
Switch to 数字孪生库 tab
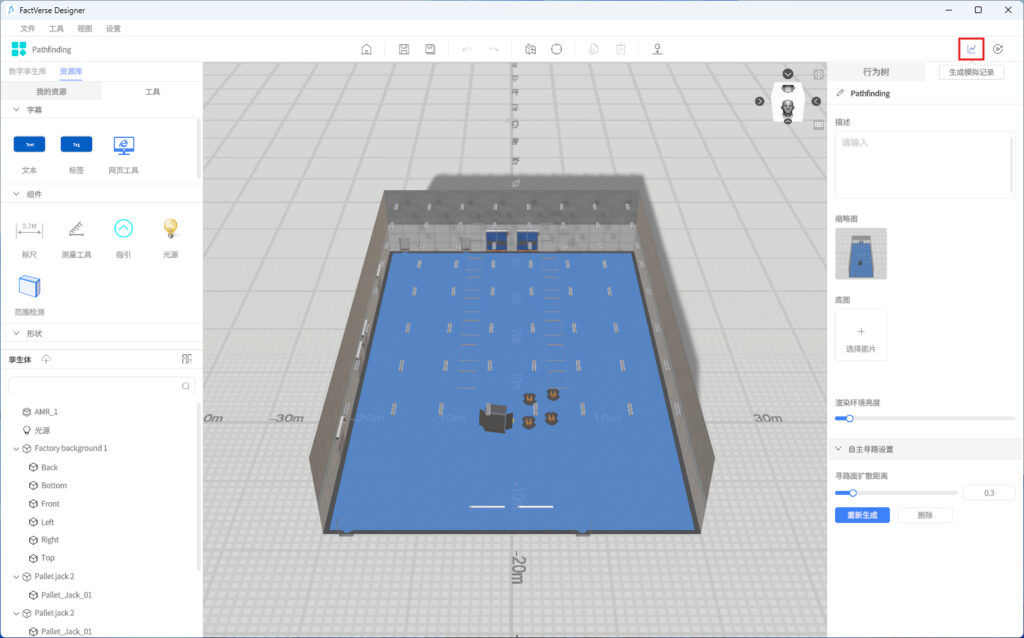click(x=27, y=71)
